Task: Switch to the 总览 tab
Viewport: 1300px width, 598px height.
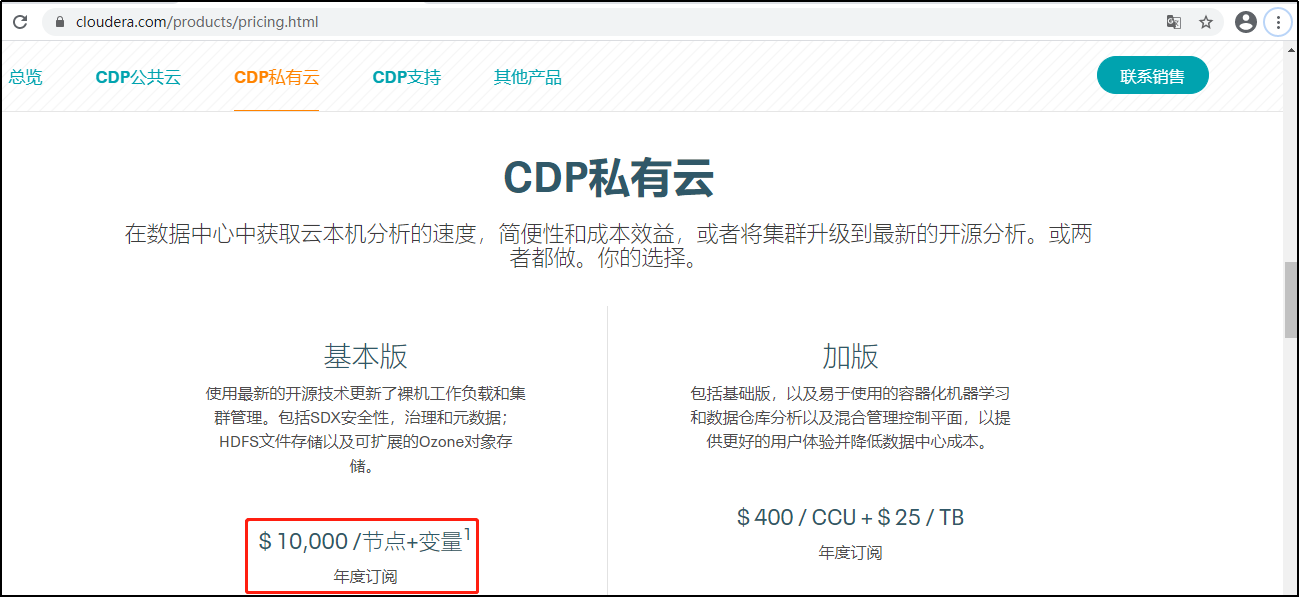Action: pos(26,77)
